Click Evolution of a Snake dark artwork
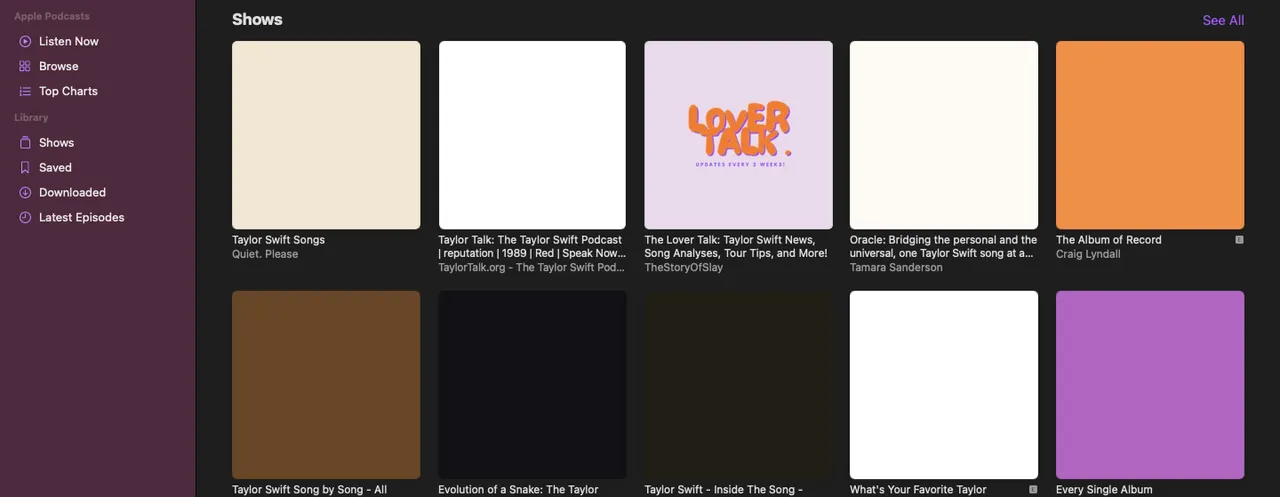This screenshot has width=1280, height=497. coord(532,385)
